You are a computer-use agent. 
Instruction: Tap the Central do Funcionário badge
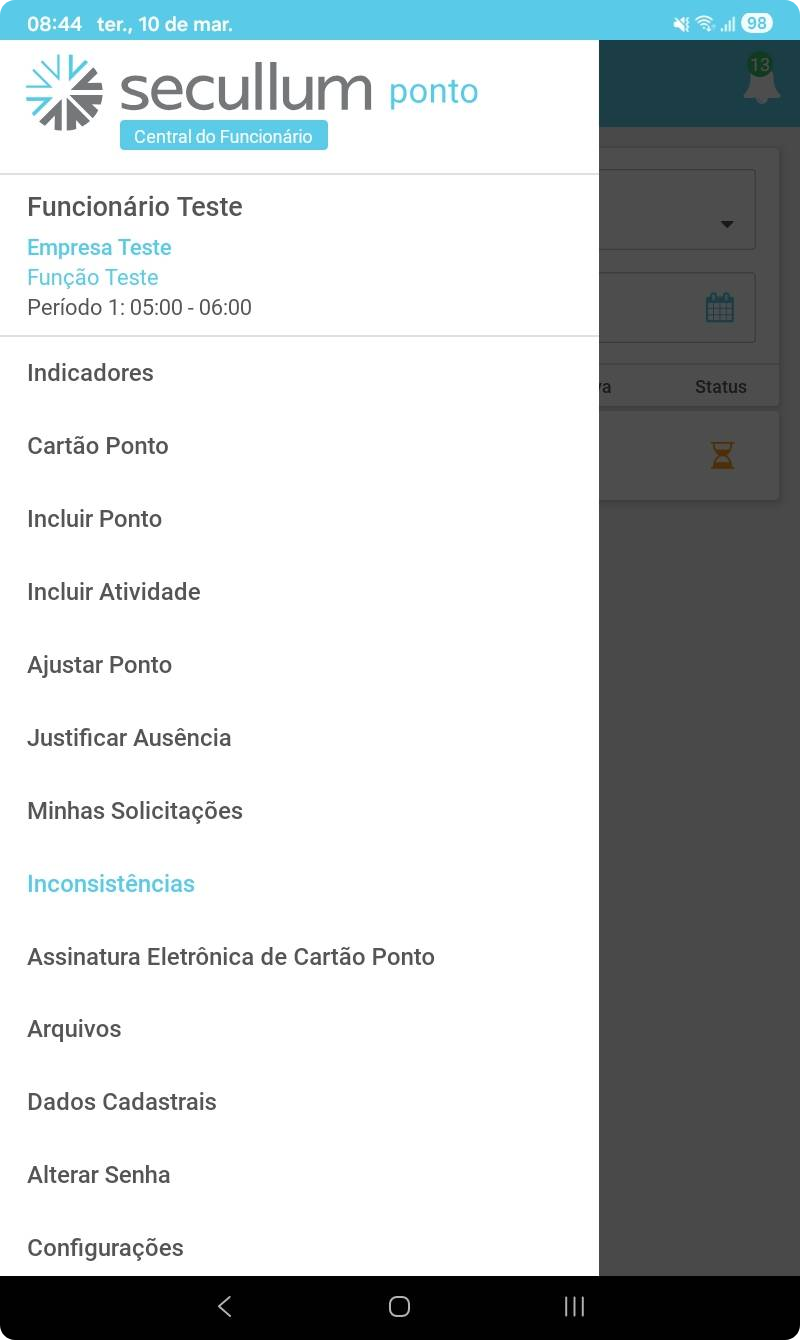click(224, 137)
